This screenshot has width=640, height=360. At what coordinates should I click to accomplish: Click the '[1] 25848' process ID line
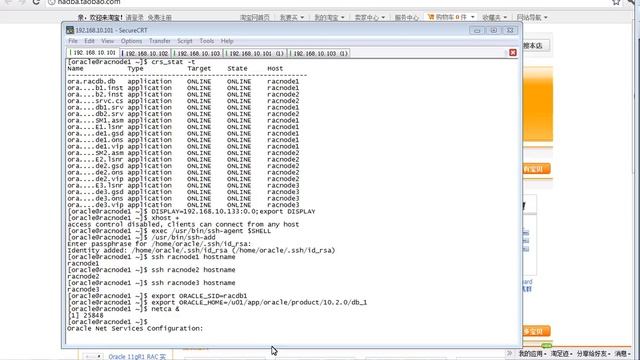pos(85,316)
